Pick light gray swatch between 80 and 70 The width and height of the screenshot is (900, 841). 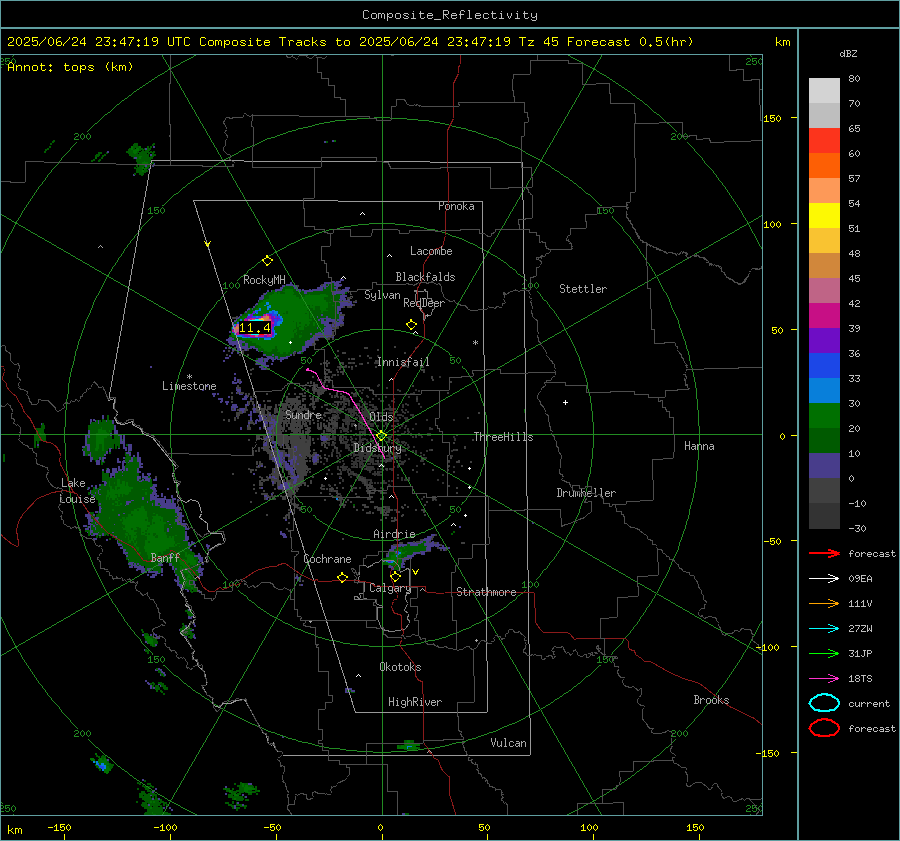pyautogui.click(x=824, y=91)
